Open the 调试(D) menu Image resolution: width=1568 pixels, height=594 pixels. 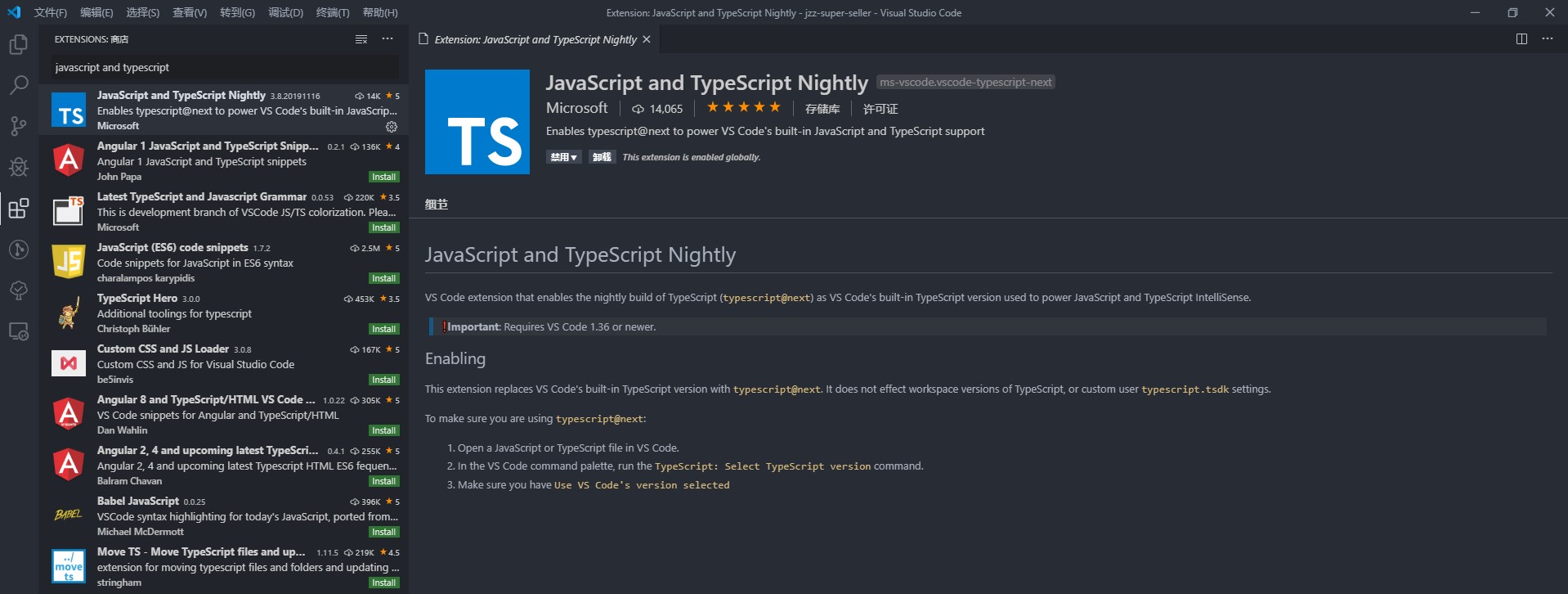click(x=285, y=12)
